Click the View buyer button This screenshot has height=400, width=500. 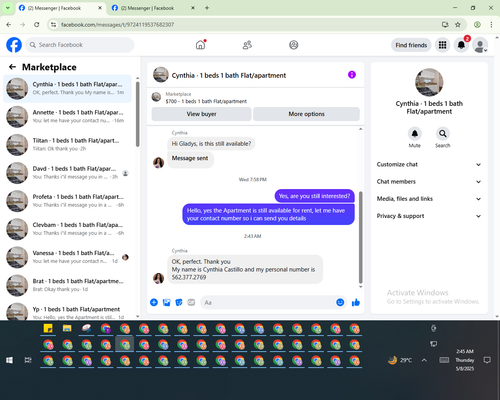[x=201, y=114]
